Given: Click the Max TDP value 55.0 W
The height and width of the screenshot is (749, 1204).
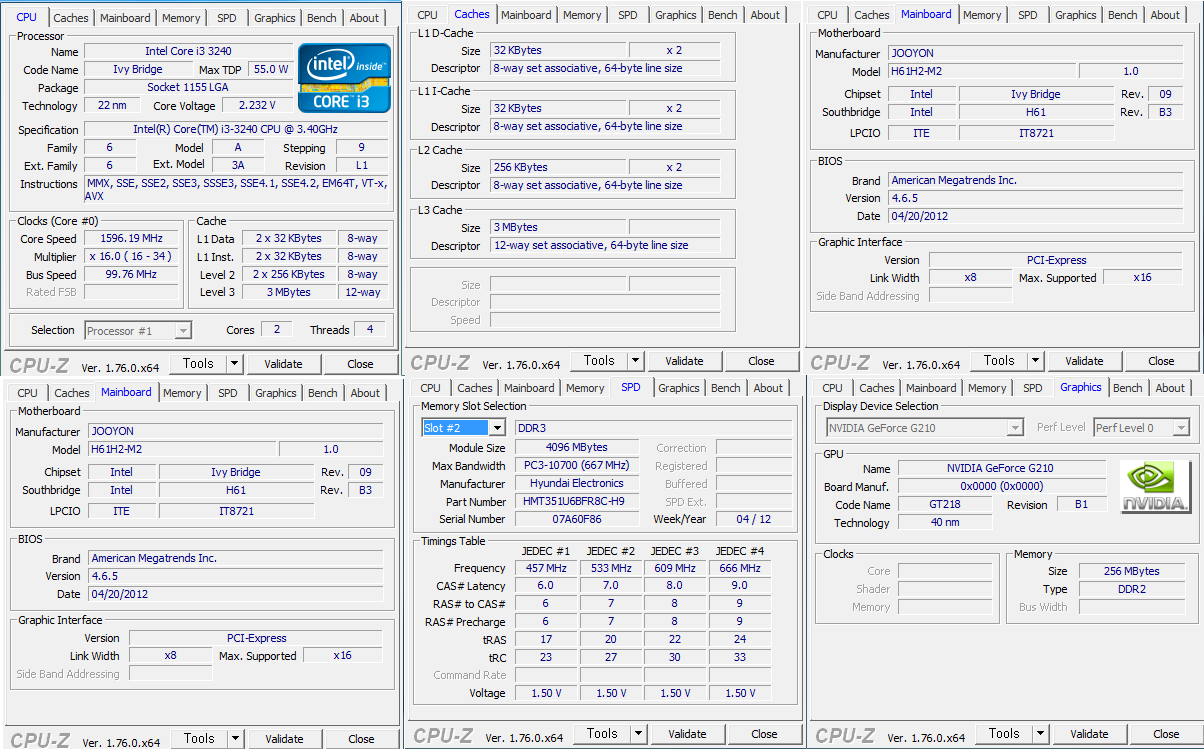Looking at the screenshot, I should pos(271,69).
